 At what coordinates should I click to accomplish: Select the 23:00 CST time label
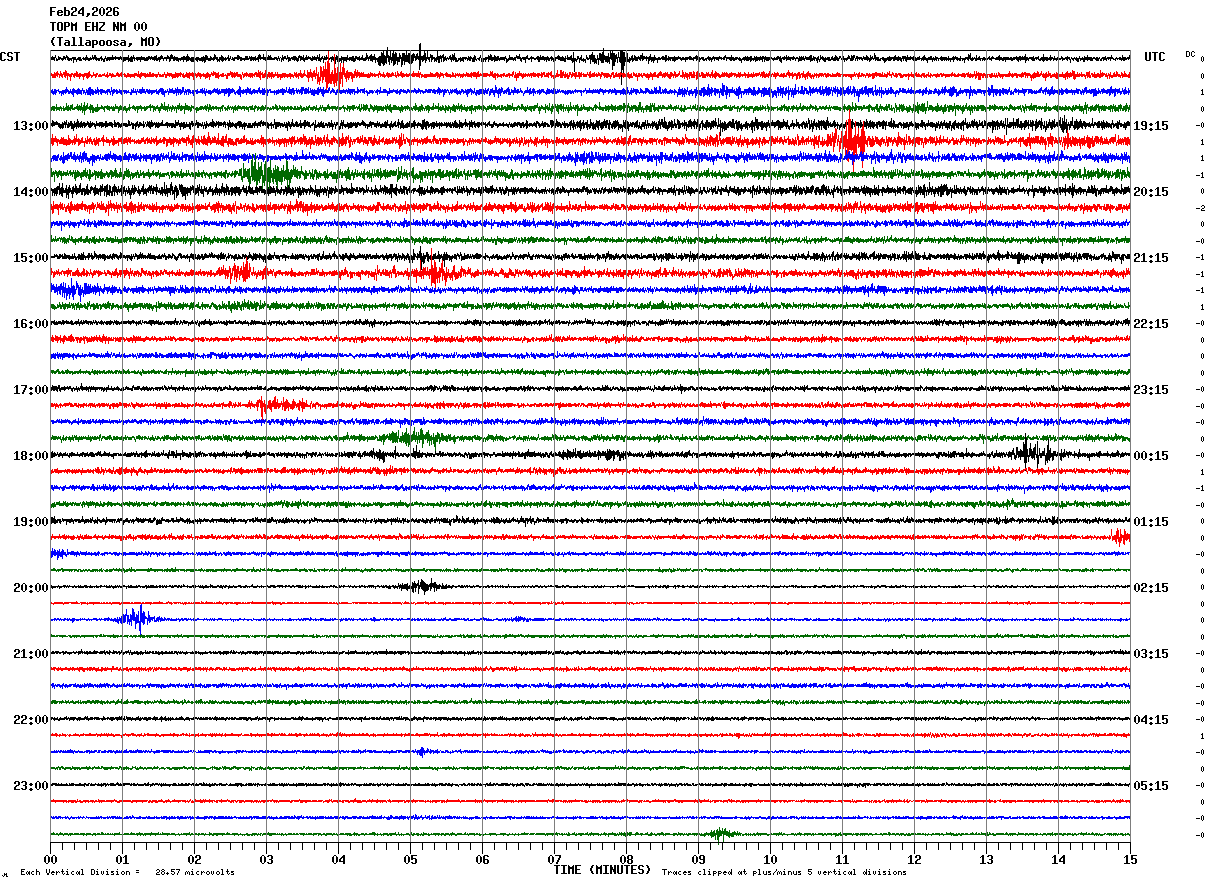pos(30,786)
